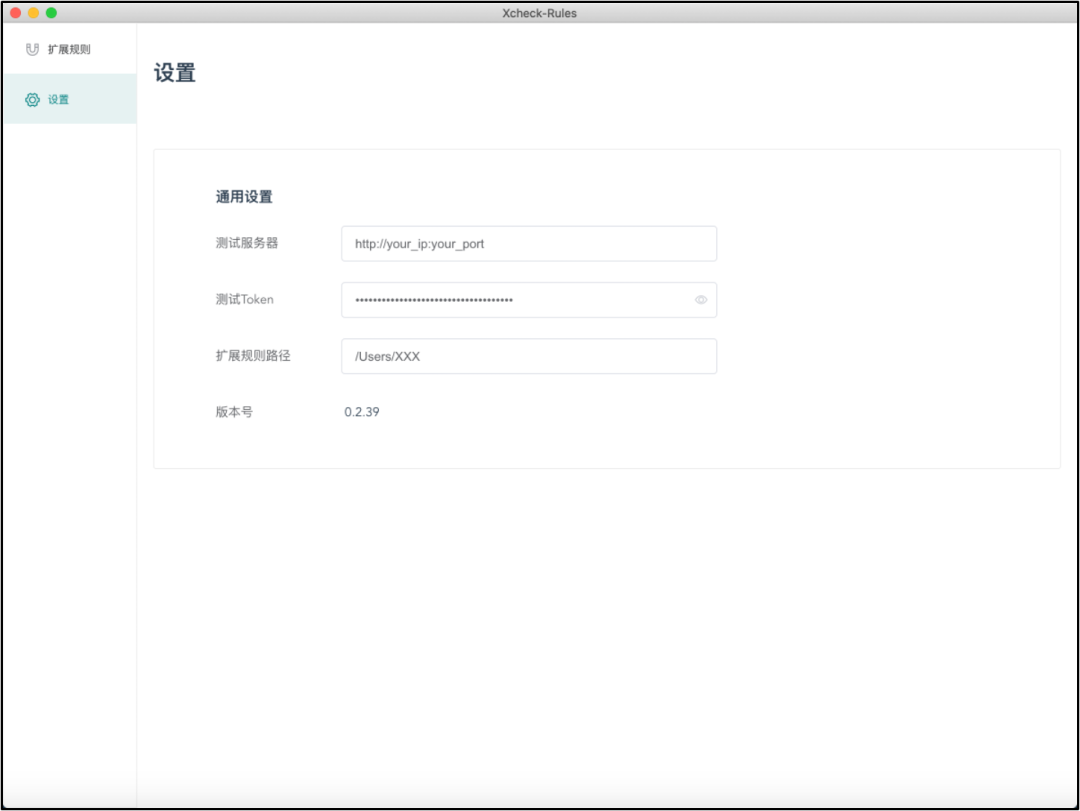Click the large 设置 page heading
The width and height of the screenshot is (1080, 811).
pyautogui.click(x=175, y=72)
